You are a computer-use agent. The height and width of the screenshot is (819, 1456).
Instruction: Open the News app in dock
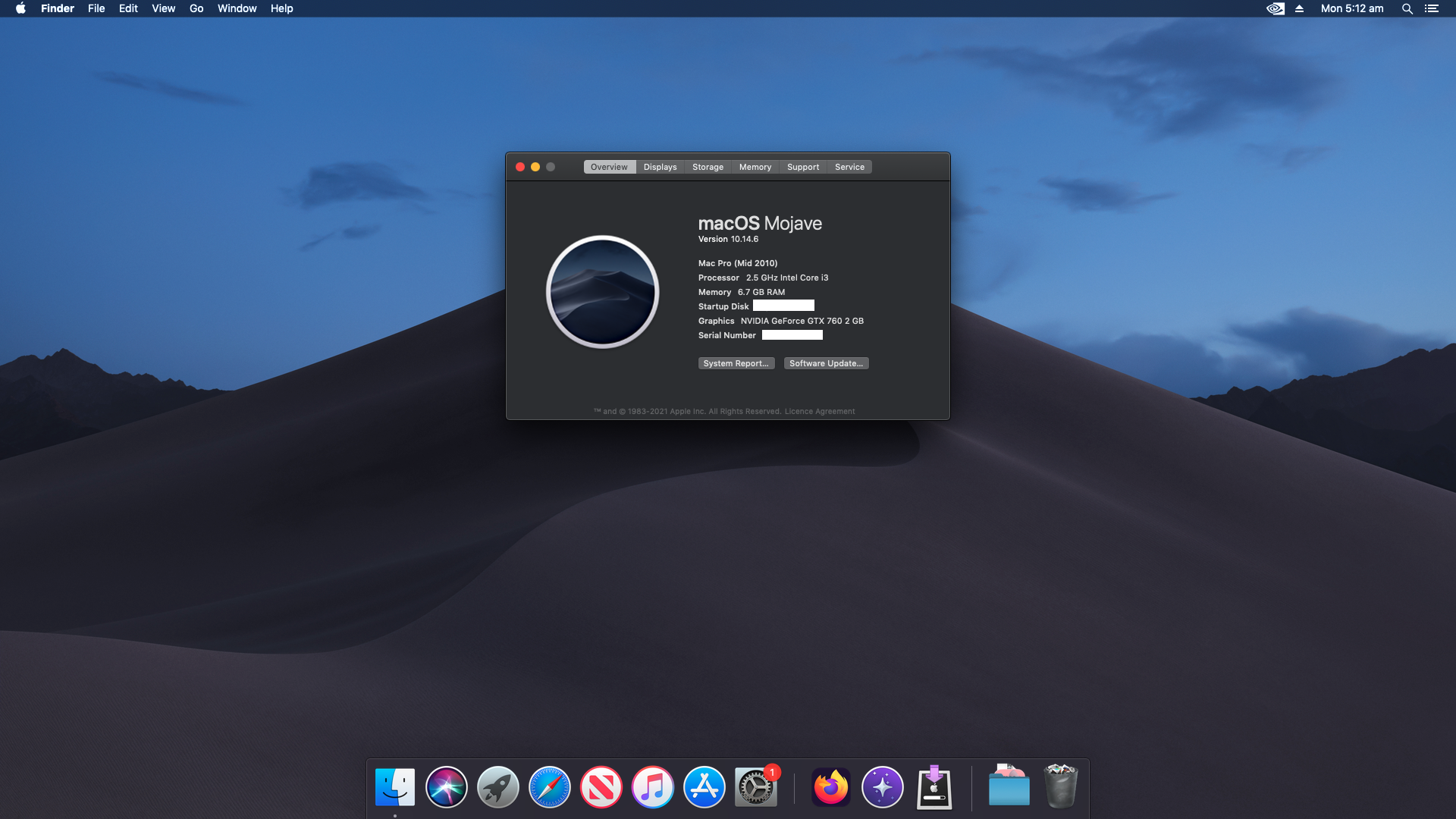point(601,787)
